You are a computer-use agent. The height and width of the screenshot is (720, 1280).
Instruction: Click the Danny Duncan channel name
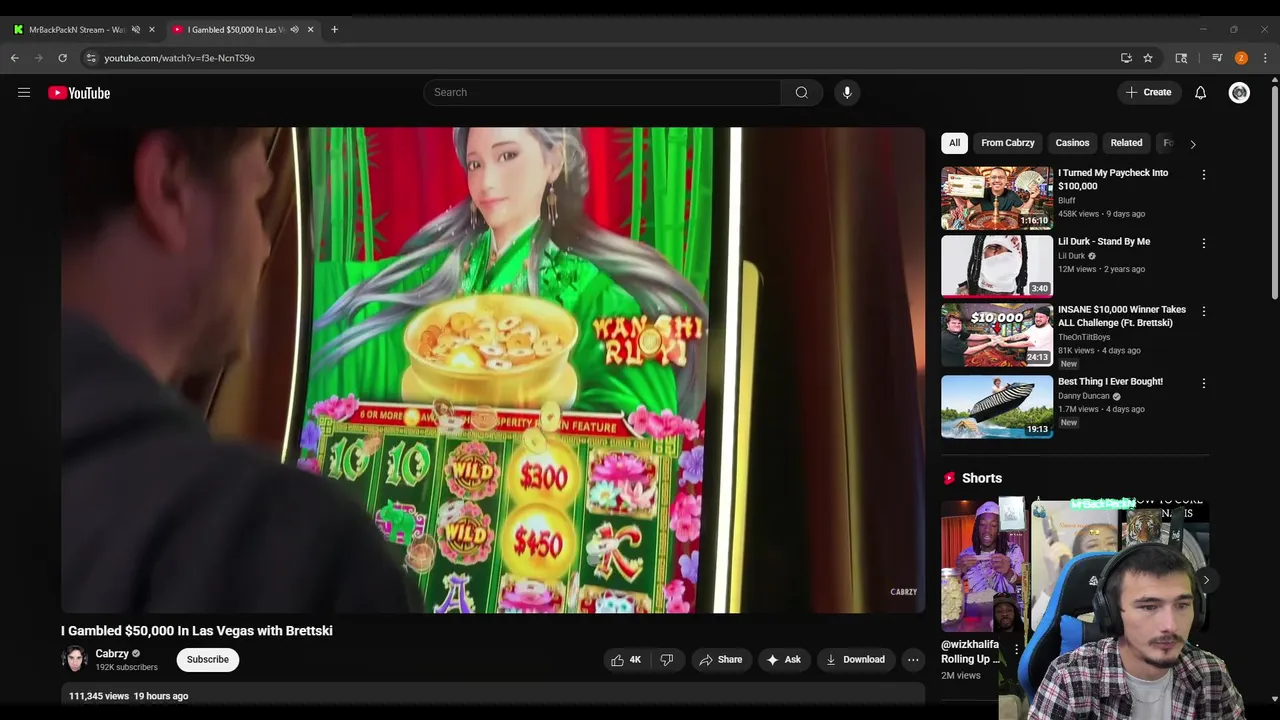pos(1084,396)
